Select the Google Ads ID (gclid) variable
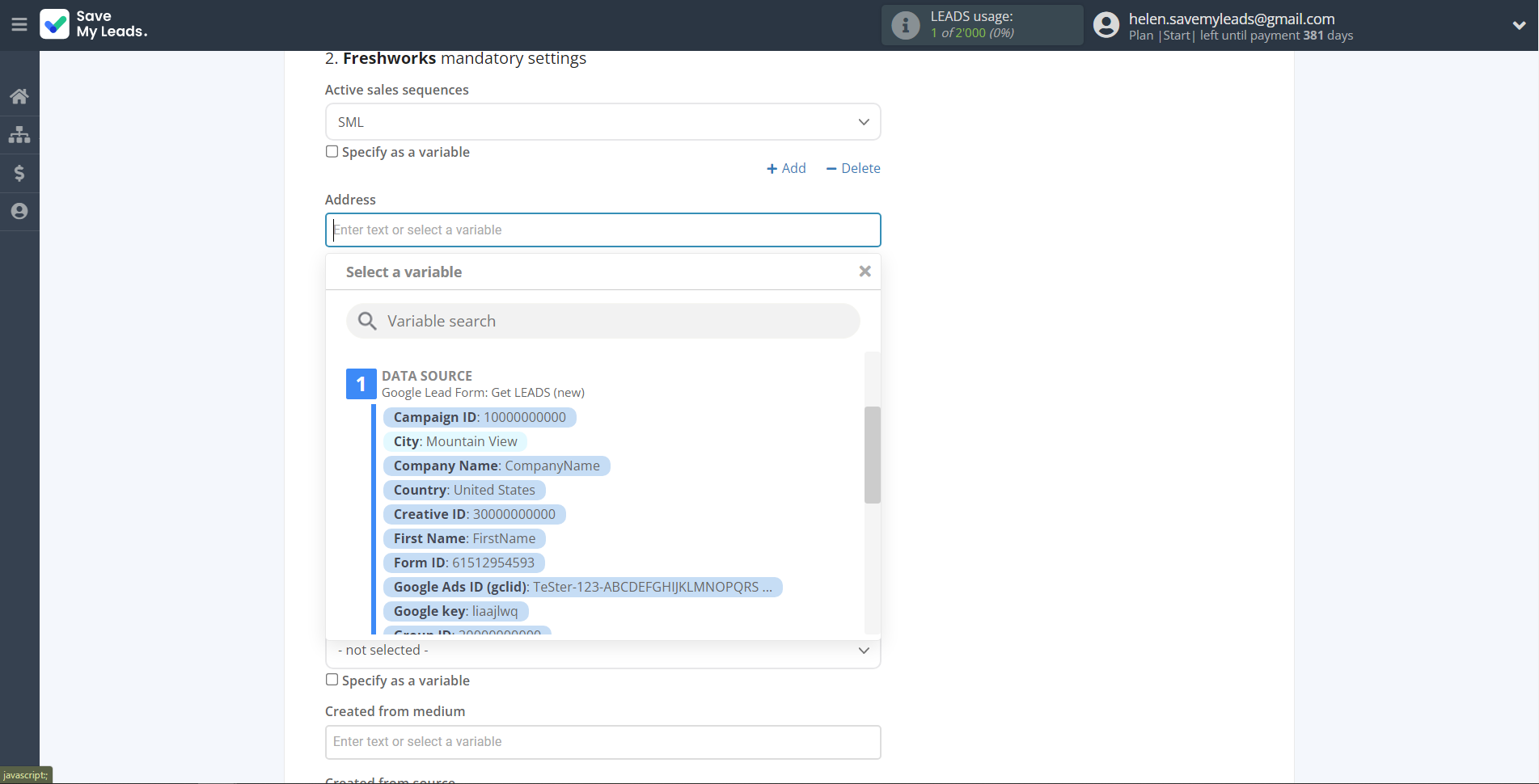 click(583, 587)
